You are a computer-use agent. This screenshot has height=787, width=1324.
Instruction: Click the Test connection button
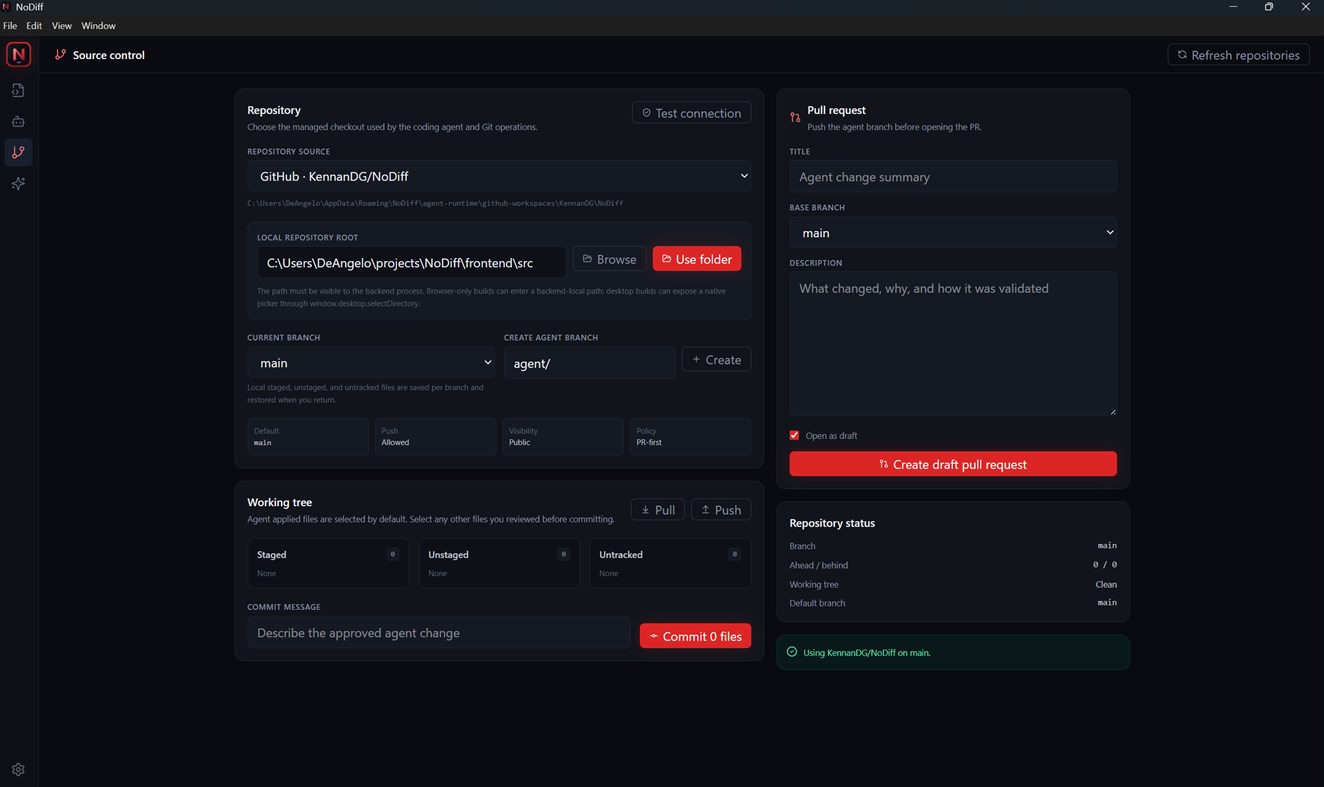(x=692, y=113)
